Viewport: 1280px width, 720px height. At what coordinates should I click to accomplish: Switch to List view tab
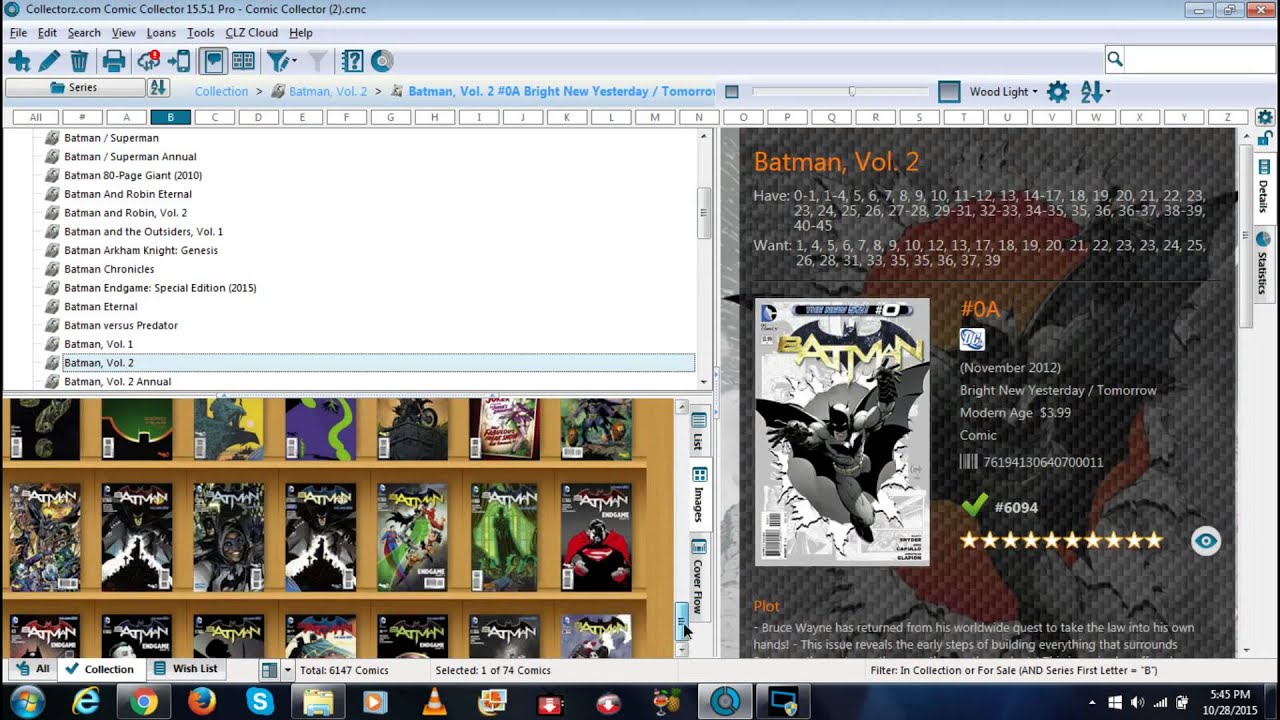(x=699, y=430)
